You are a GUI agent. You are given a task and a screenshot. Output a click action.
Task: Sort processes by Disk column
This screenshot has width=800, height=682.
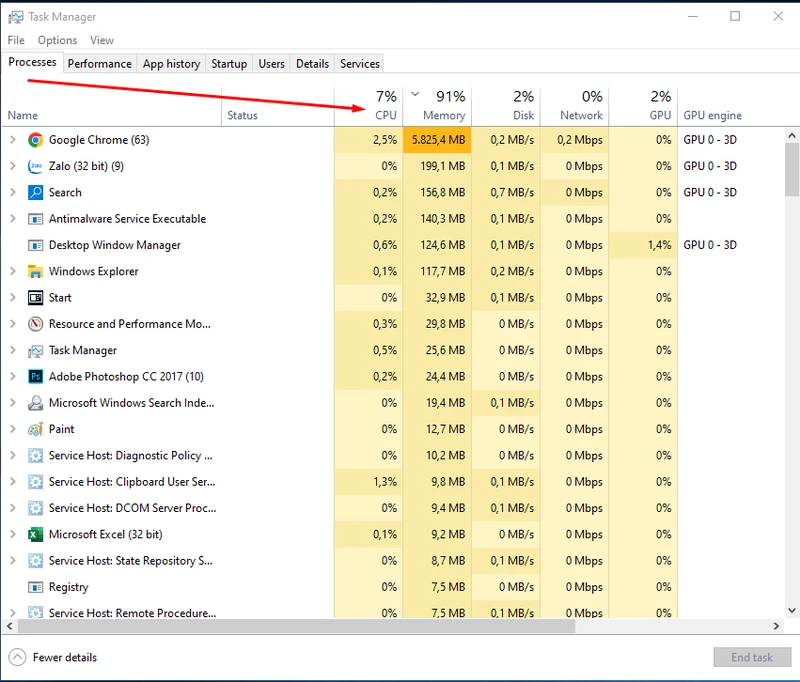click(506, 106)
